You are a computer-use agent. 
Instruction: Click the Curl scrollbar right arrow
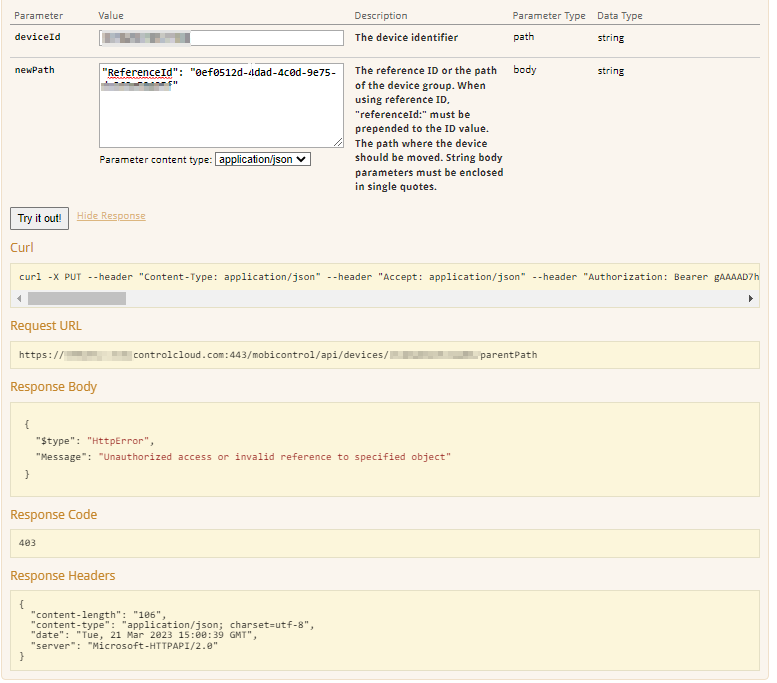751,298
